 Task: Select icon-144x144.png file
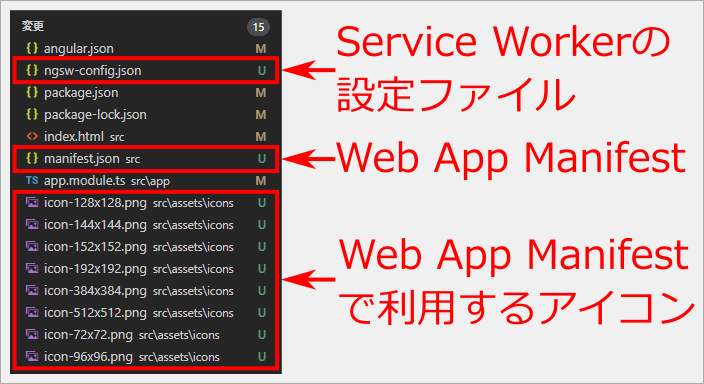coord(146,225)
